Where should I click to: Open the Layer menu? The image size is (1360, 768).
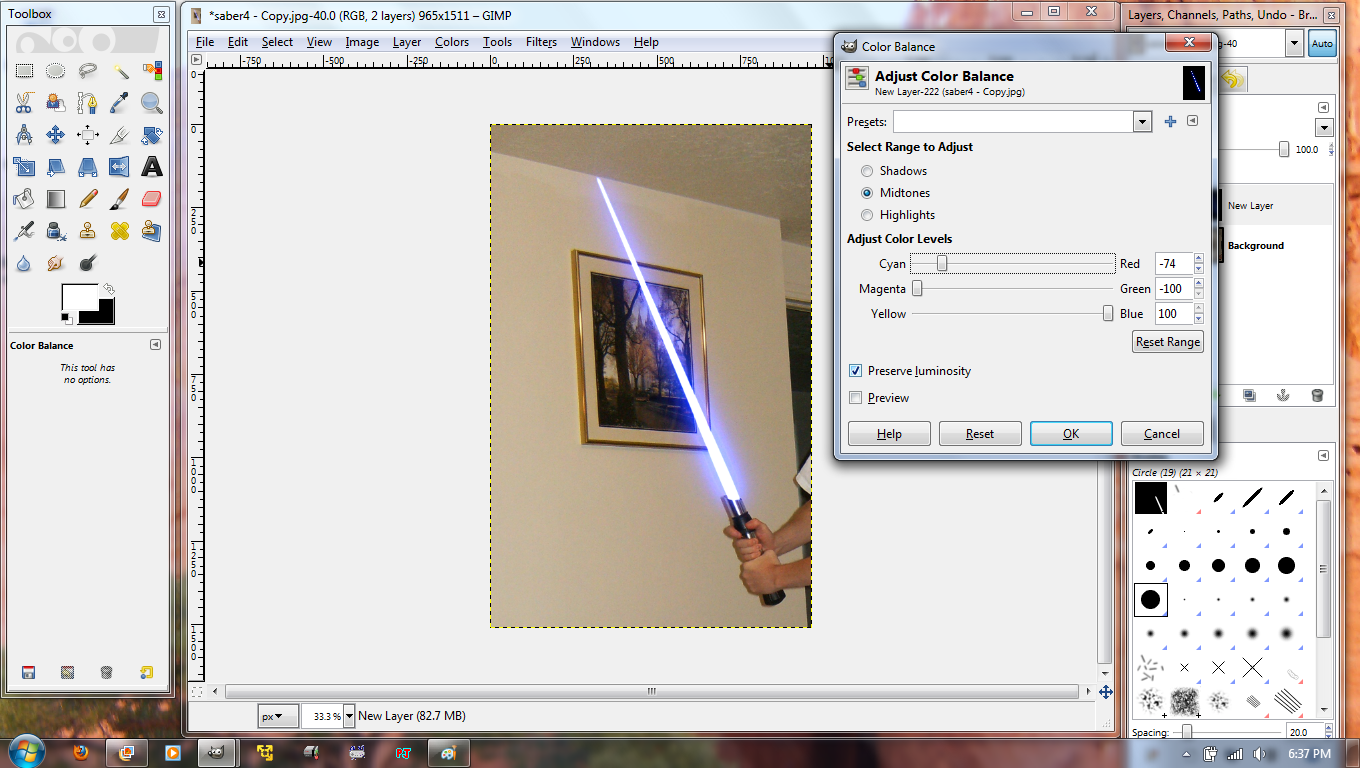pyautogui.click(x=407, y=42)
